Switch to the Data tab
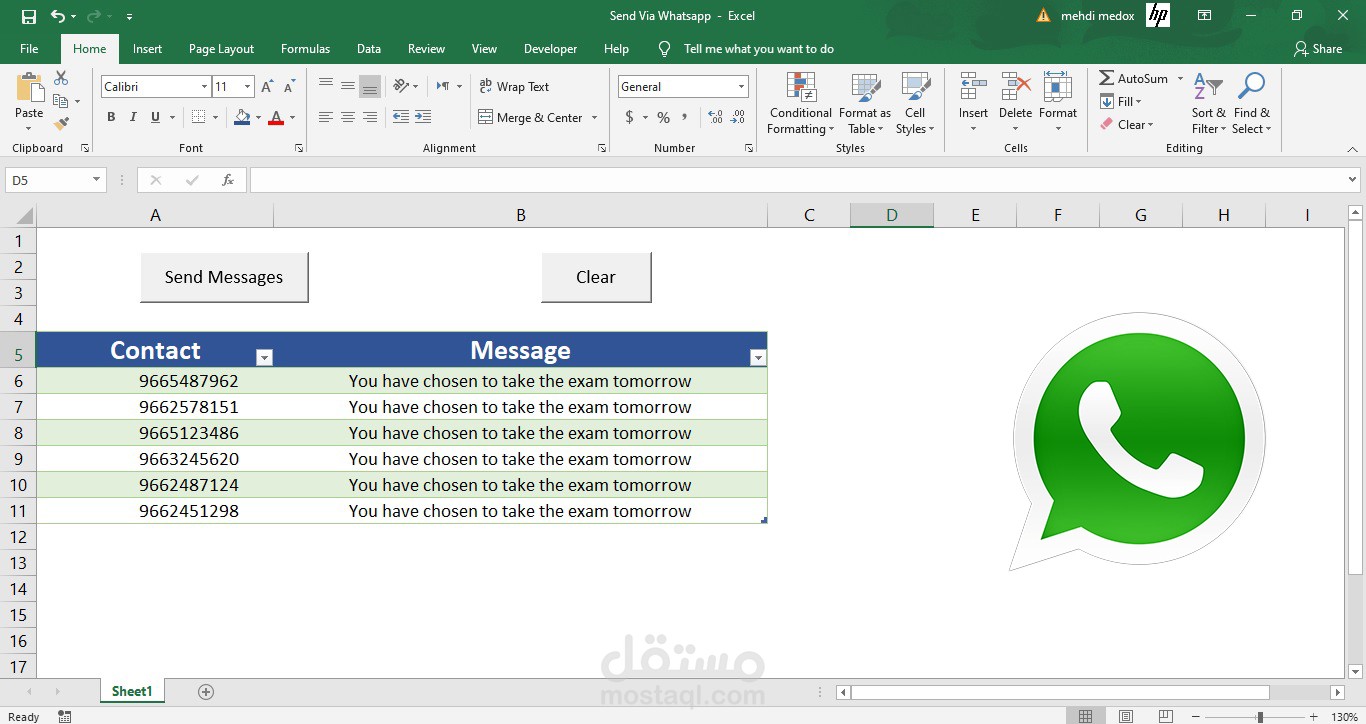 click(x=369, y=48)
